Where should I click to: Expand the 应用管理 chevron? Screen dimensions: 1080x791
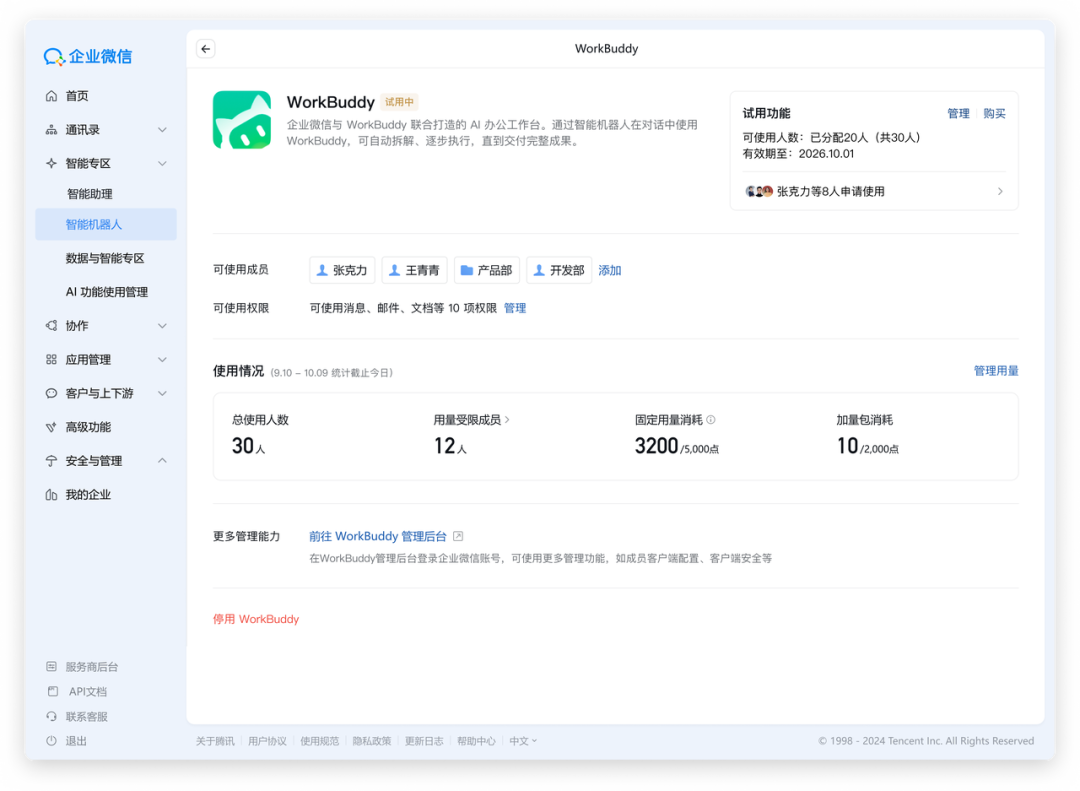(163, 359)
